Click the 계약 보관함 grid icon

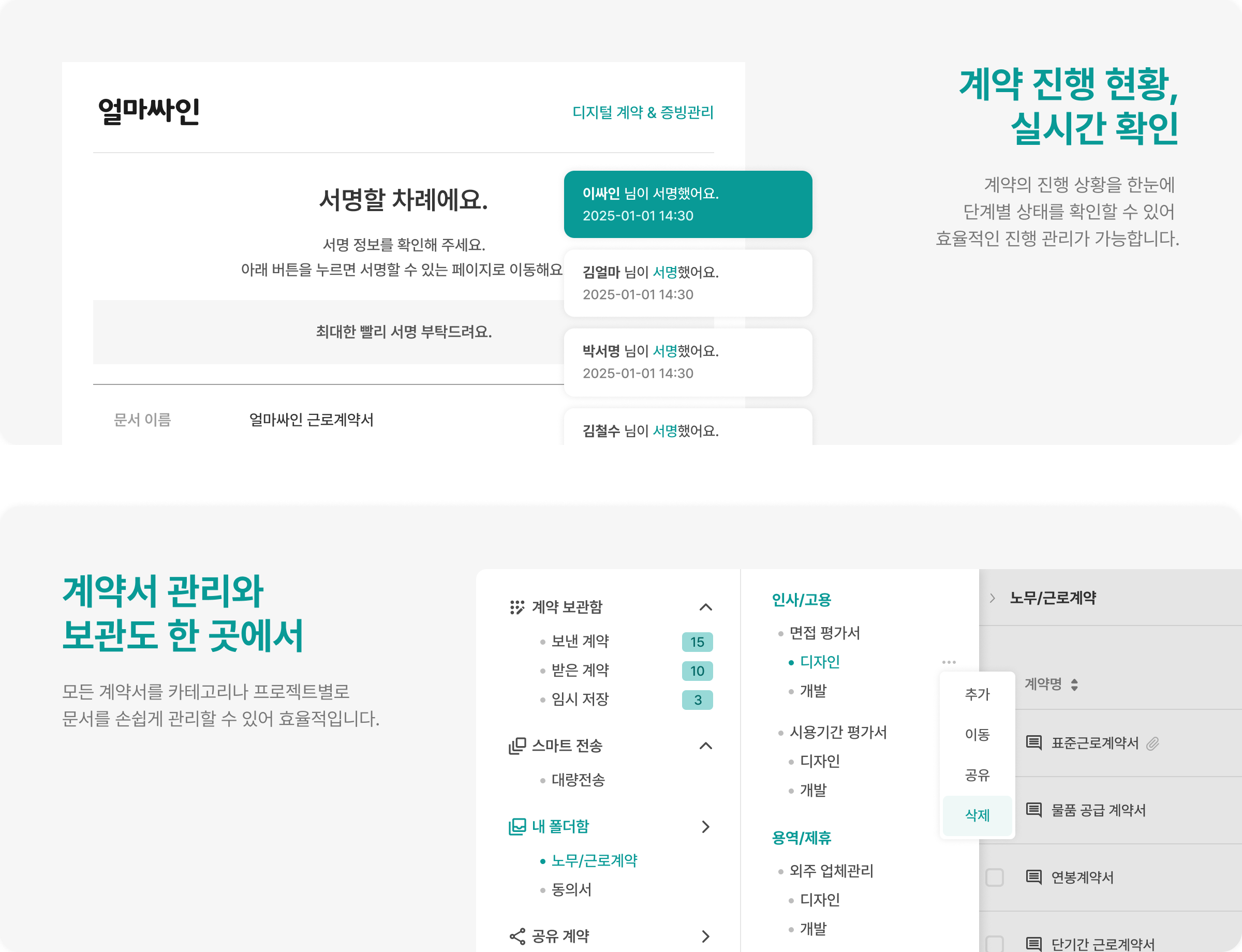(x=516, y=607)
